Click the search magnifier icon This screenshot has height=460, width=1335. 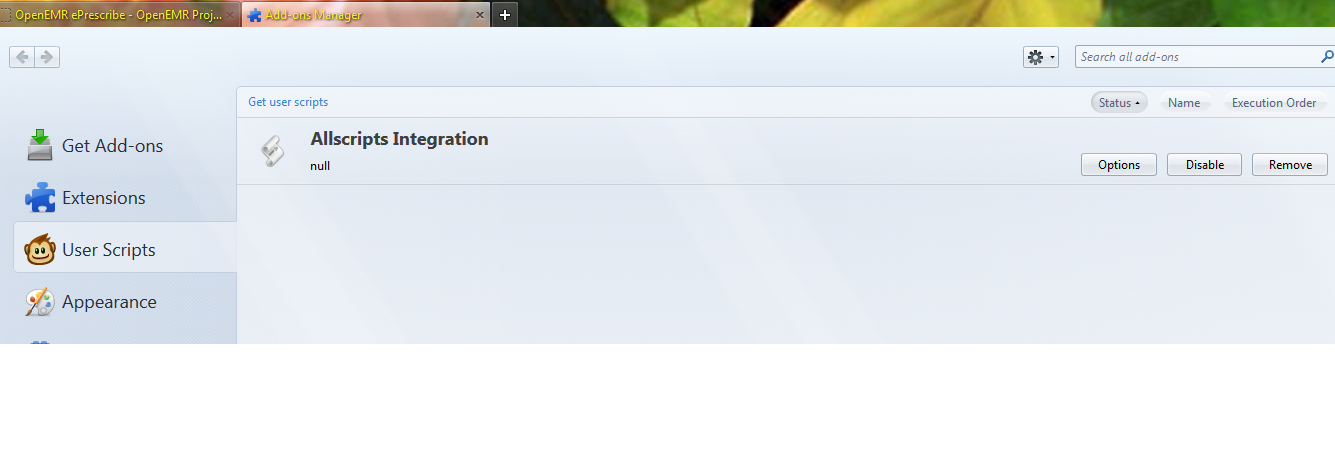pos(1327,57)
